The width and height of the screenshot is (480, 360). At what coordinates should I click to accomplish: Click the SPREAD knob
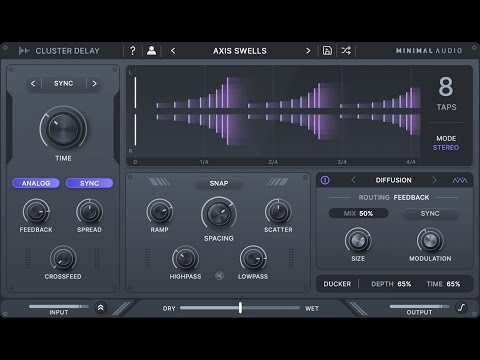[89, 212]
